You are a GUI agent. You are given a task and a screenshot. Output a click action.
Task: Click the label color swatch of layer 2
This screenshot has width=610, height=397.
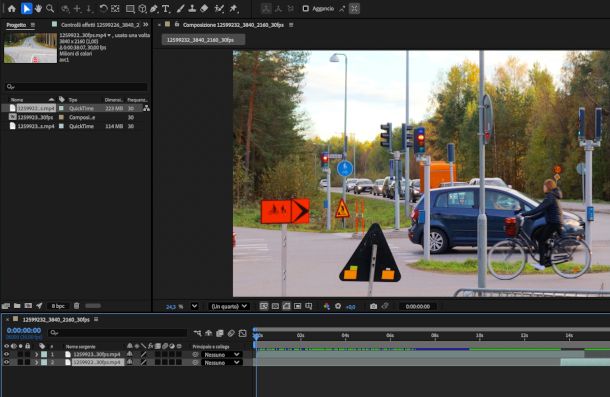[x=44, y=362]
